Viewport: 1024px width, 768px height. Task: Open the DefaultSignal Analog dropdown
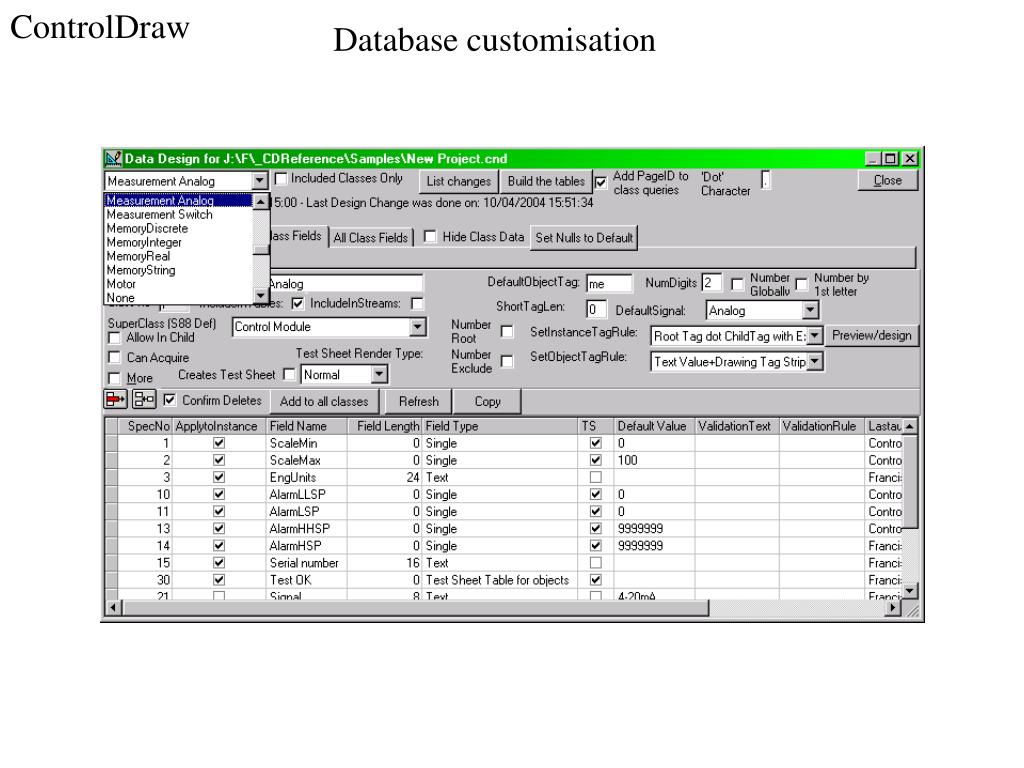(x=810, y=310)
